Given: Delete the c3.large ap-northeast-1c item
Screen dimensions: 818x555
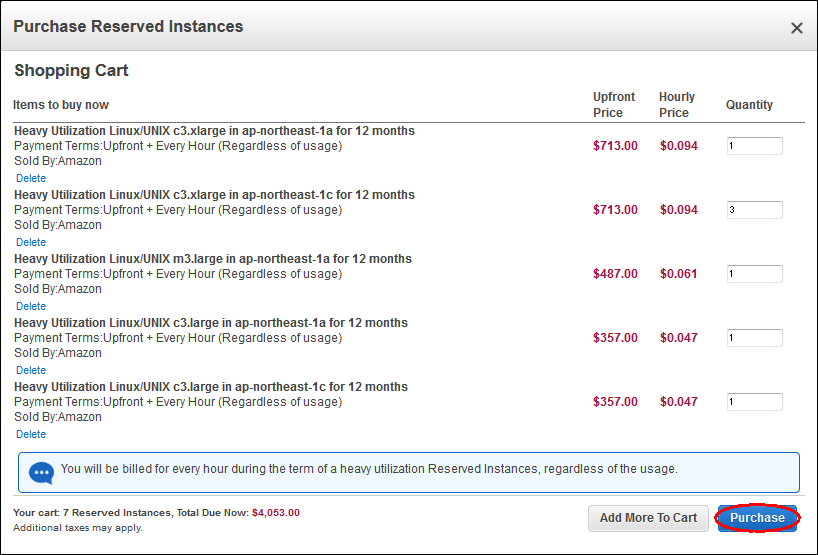Looking at the screenshot, I should click(31, 434).
